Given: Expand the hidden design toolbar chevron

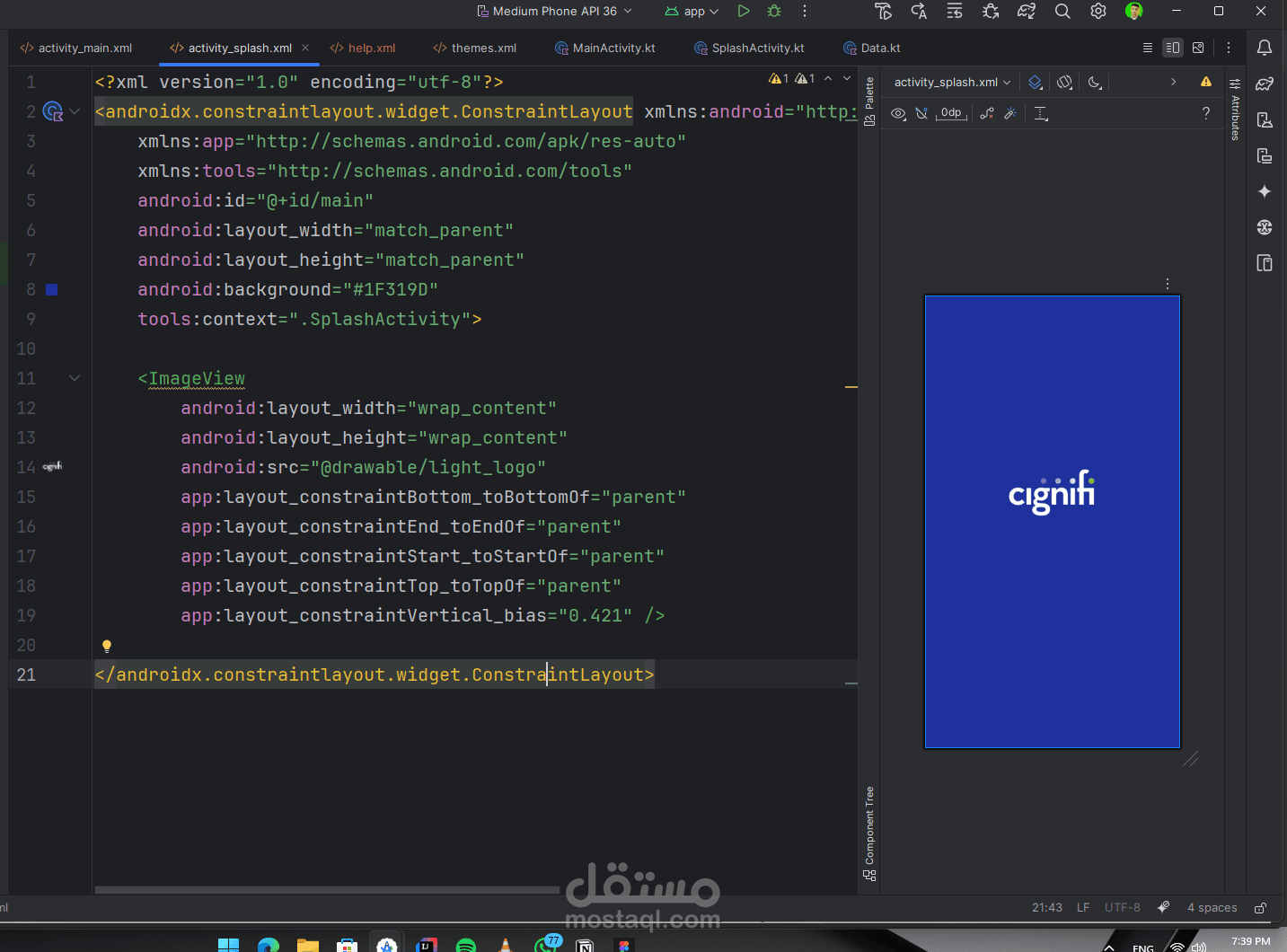Looking at the screenshot, I should [x=1173, y=82].
